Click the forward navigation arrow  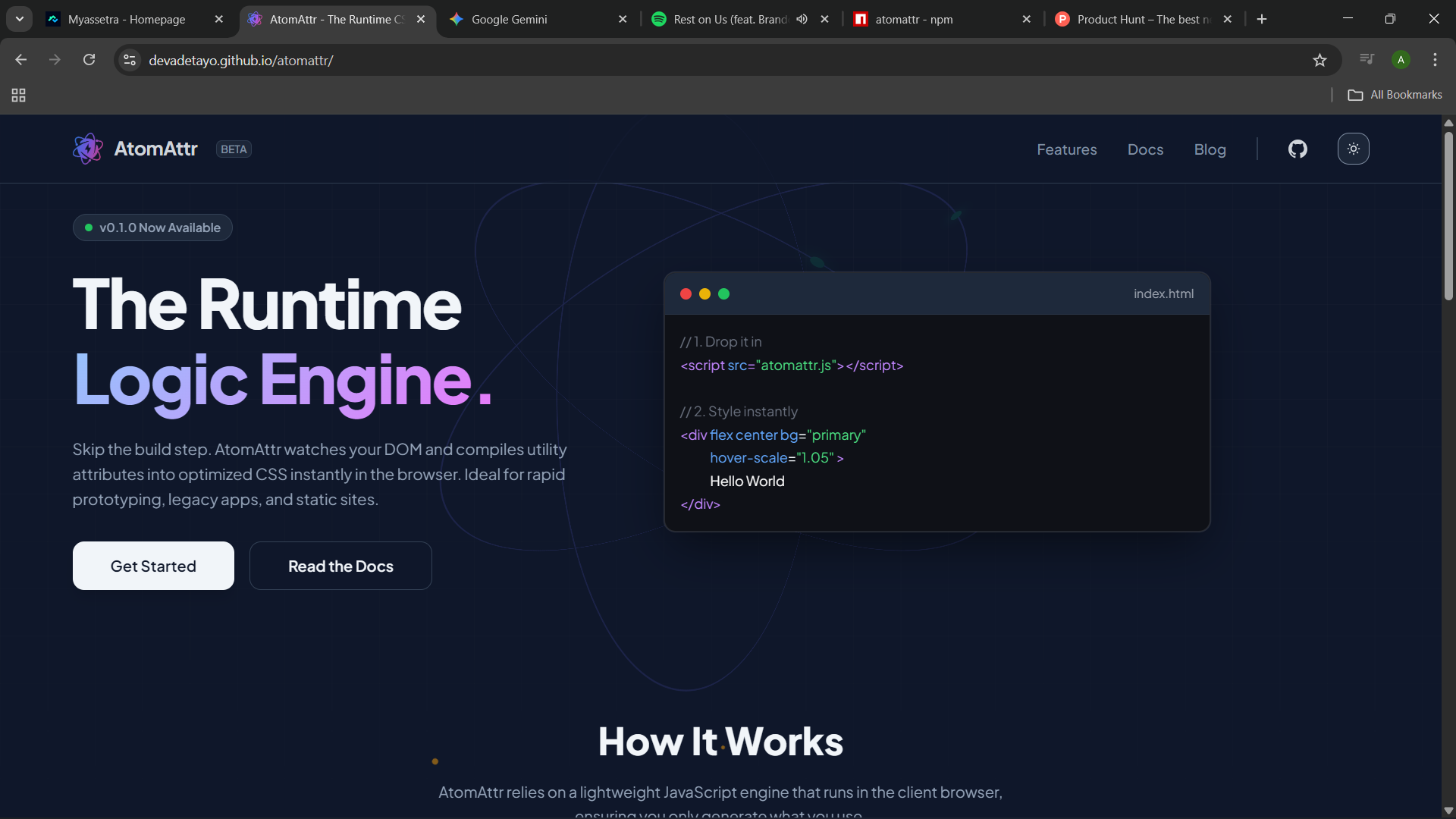(55, 60)
